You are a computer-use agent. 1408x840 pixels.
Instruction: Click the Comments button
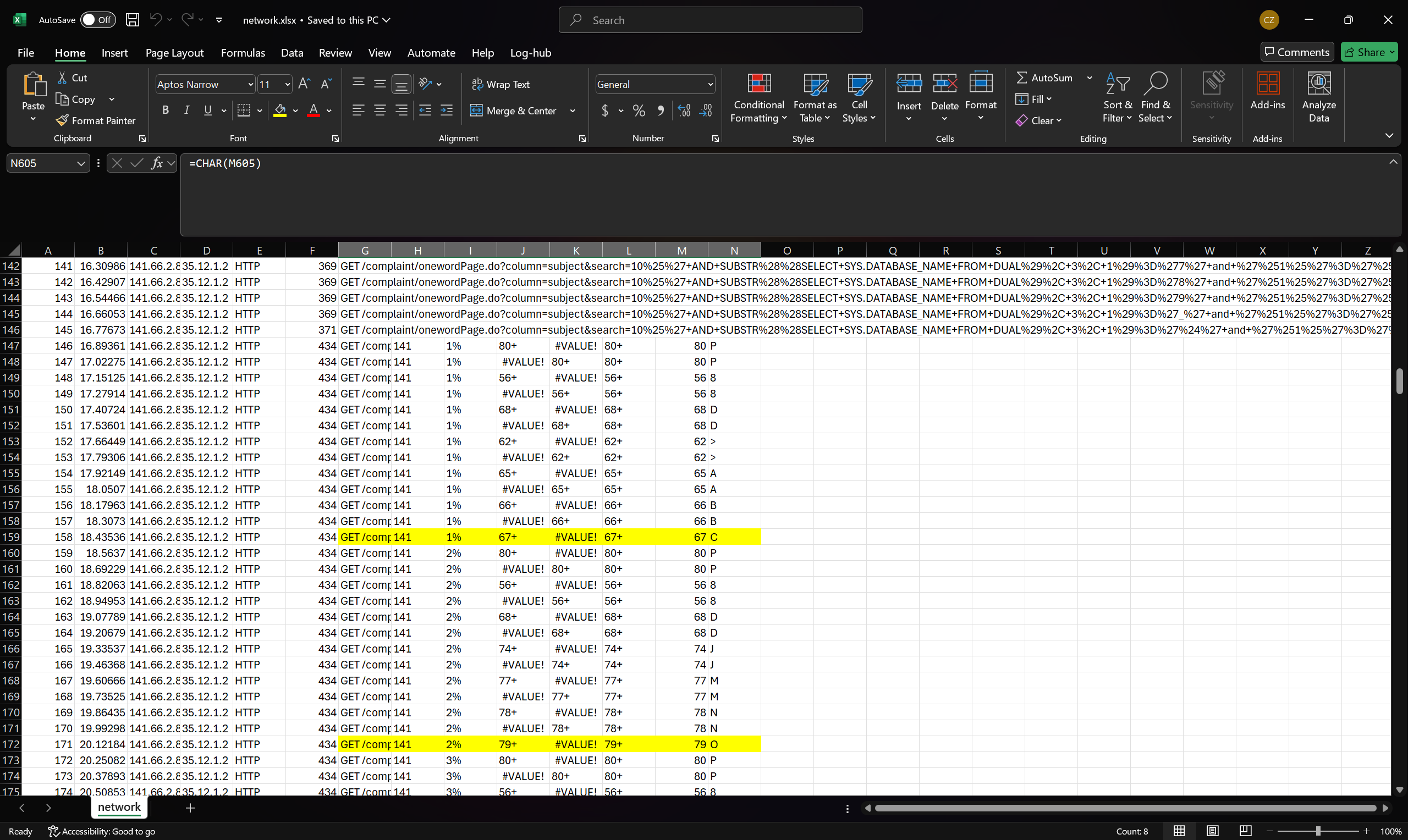pos(1296,52)
